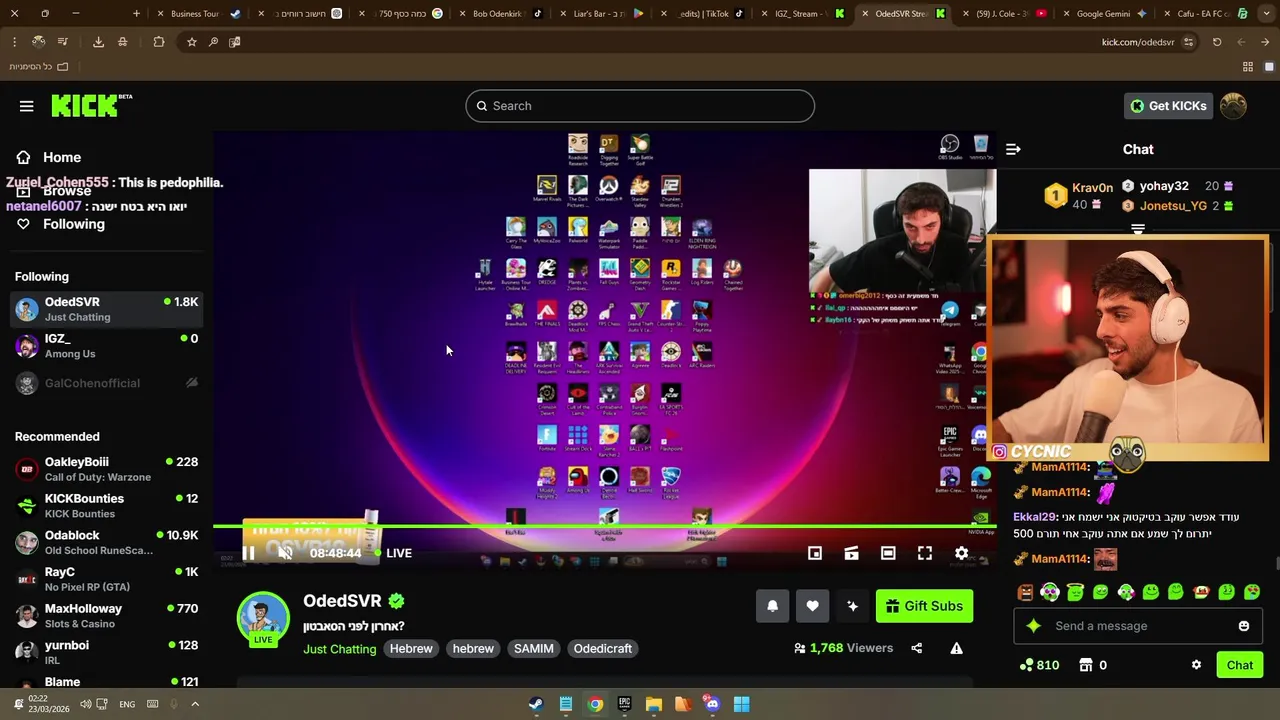Toggle theater mode in the player
Screen dimensions: 1280x720
pyautogui.click(x=888, y=553)
